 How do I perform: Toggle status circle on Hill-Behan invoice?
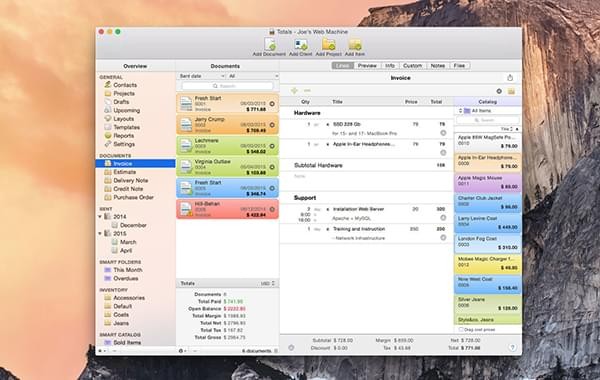[272, 209]
